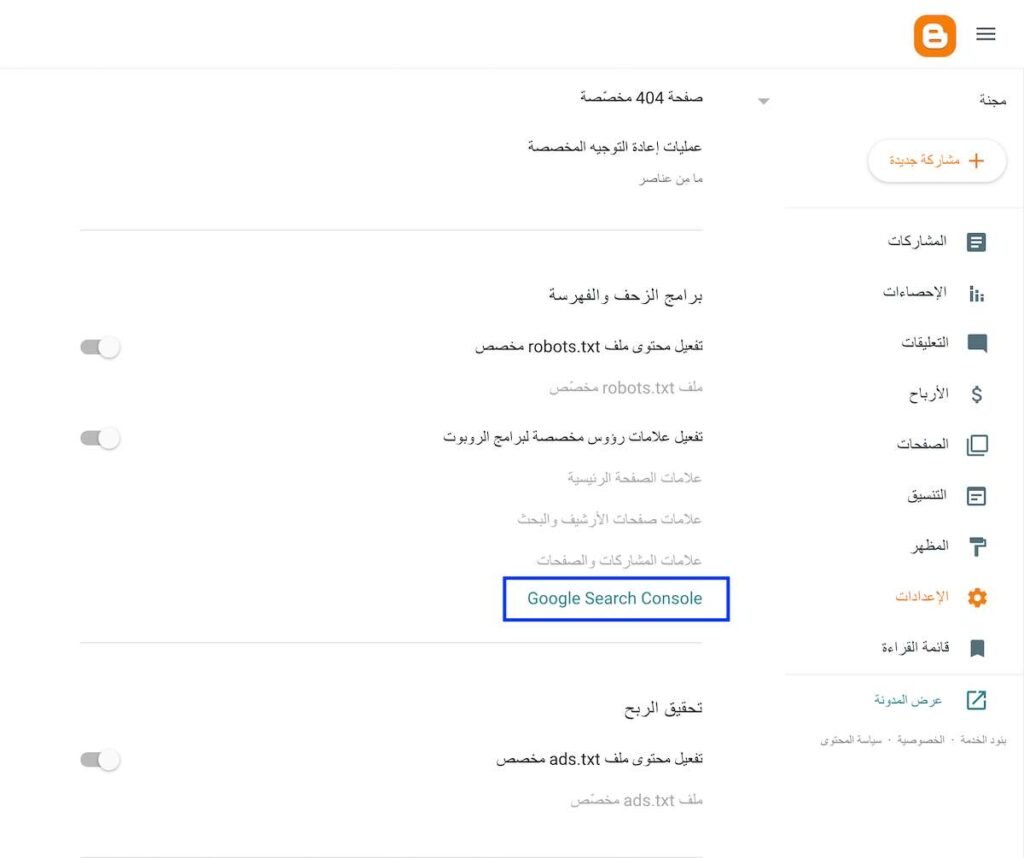Open the Stats (الإحصاءات) bar chart icon
The height and width of the screenshot is (858, 1024).
point(977,293)
